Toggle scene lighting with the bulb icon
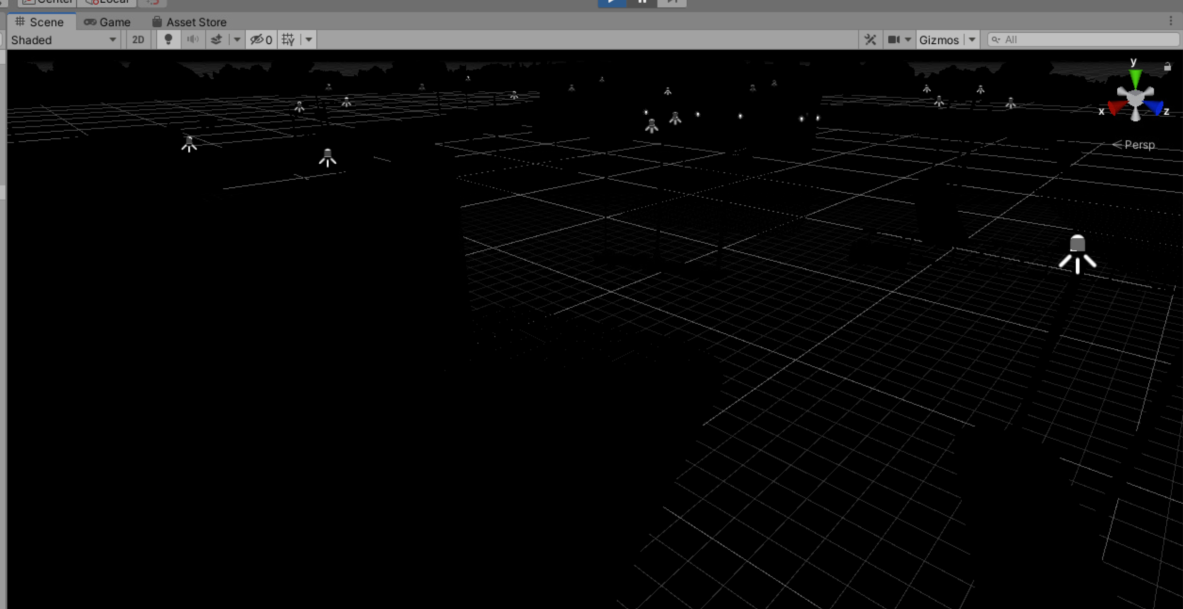The height and width of the screenshot is (609, 1183). [x=168, y=40]
